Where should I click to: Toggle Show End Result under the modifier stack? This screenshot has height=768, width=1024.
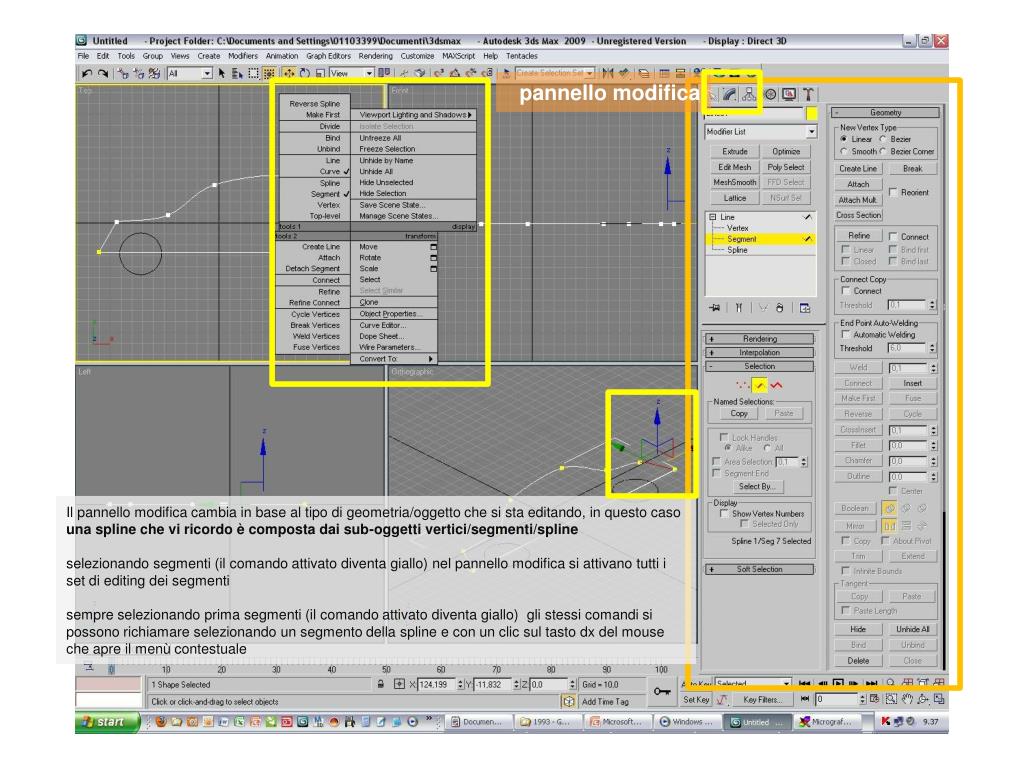739,308
